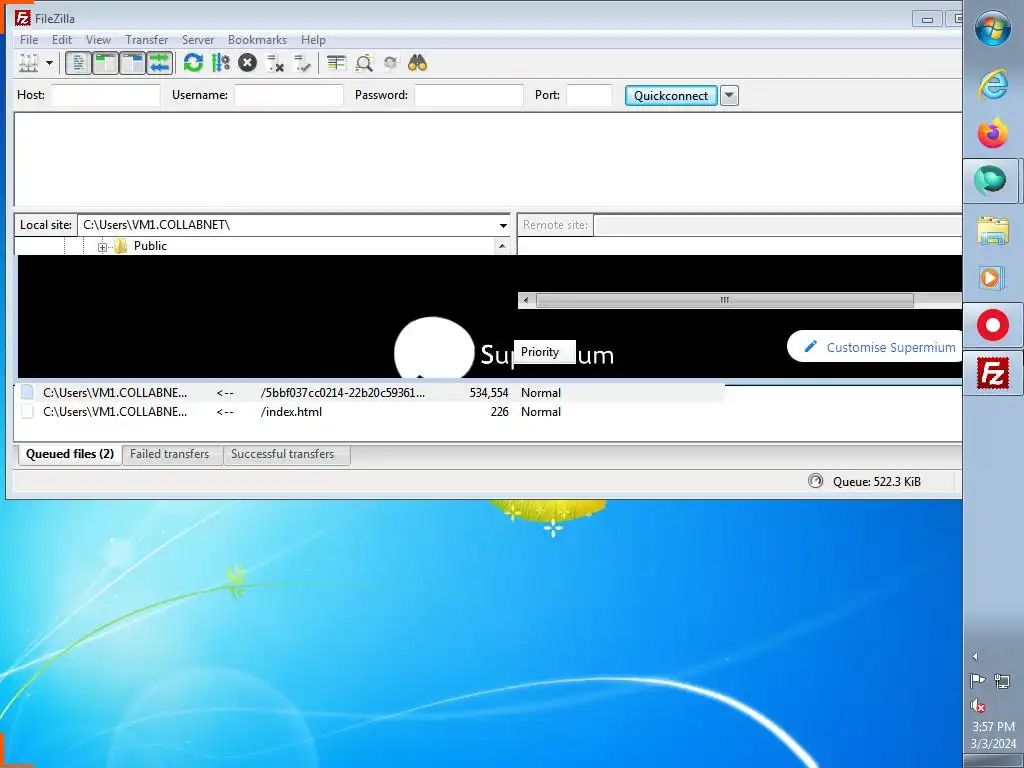Launch Internet Explorer from the taskbar

(993, 84)
